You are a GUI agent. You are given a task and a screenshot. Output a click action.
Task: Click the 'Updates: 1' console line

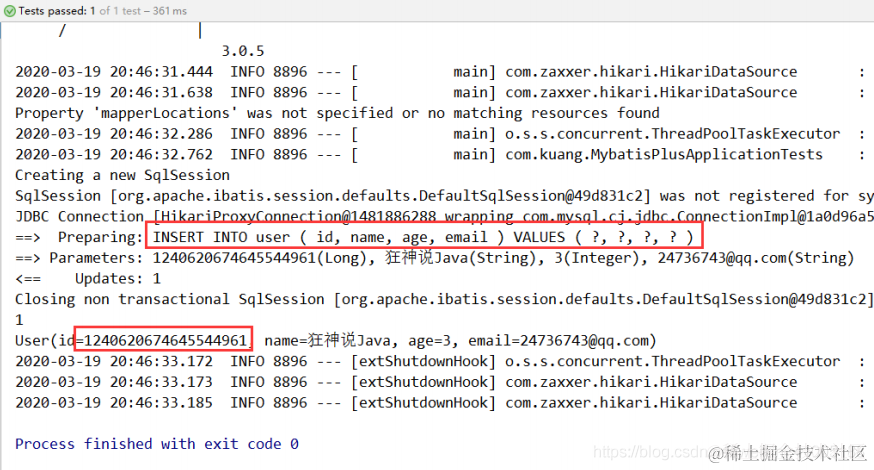[118, 278]
